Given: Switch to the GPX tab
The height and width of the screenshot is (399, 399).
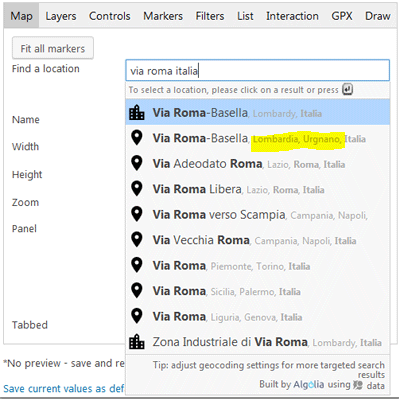Looking at the screenshot, I should pos(342,16).
